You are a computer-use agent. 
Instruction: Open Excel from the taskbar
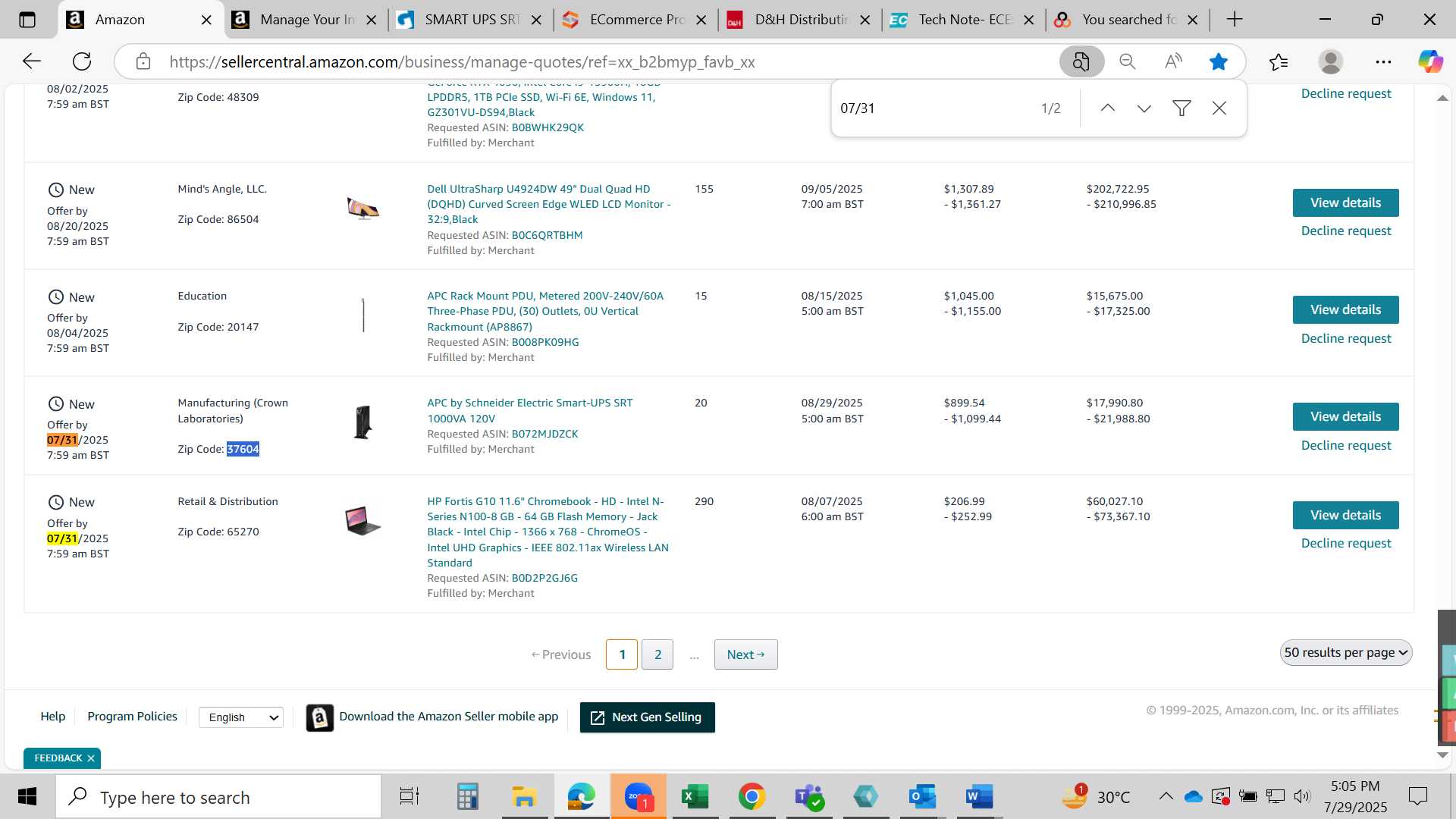[x=695, y=796]
